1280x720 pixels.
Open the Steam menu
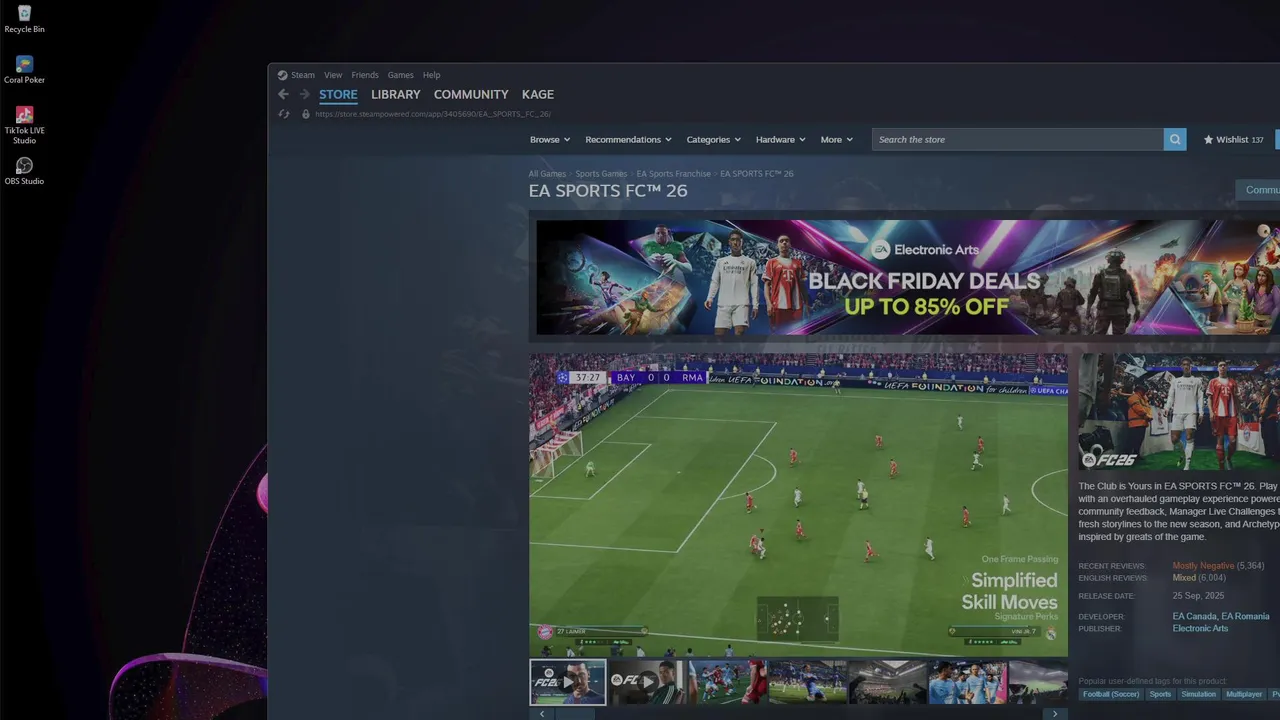point(302,75)
